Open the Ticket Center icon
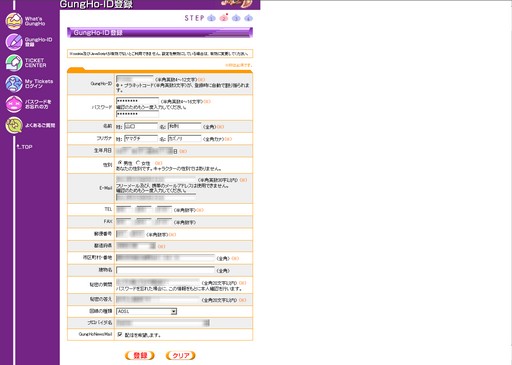 tap(14, 63)
